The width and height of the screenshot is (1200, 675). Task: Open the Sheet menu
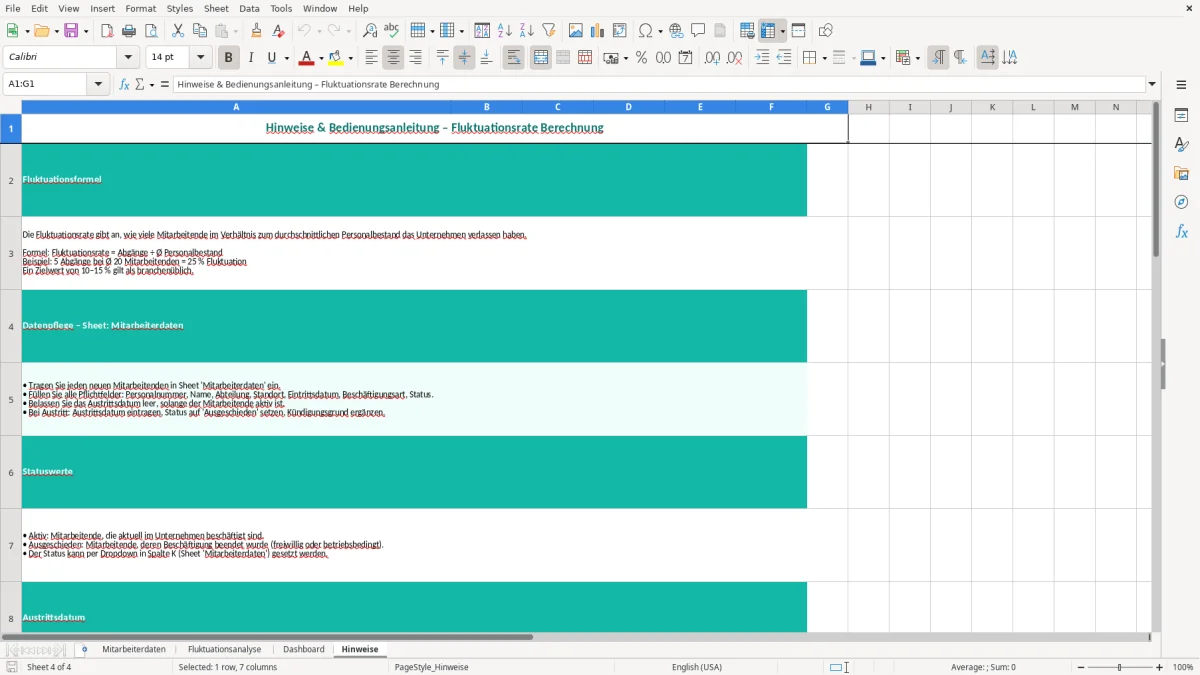point(216,8)
